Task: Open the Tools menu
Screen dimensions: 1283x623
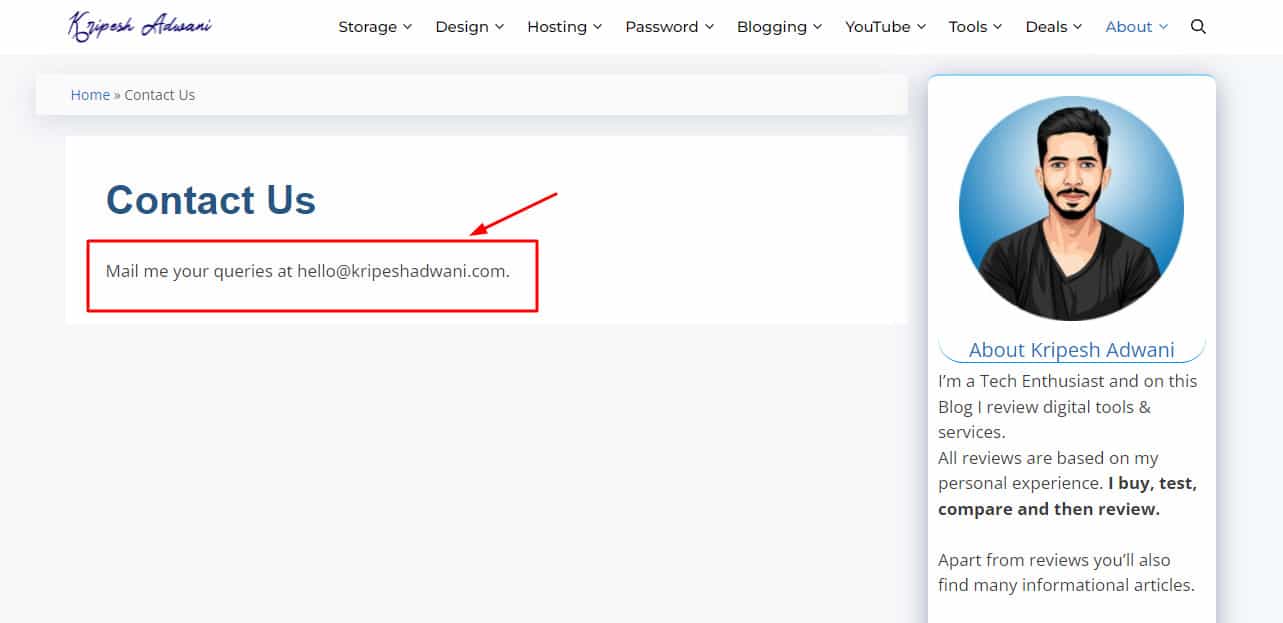Action: click(976, 27)
